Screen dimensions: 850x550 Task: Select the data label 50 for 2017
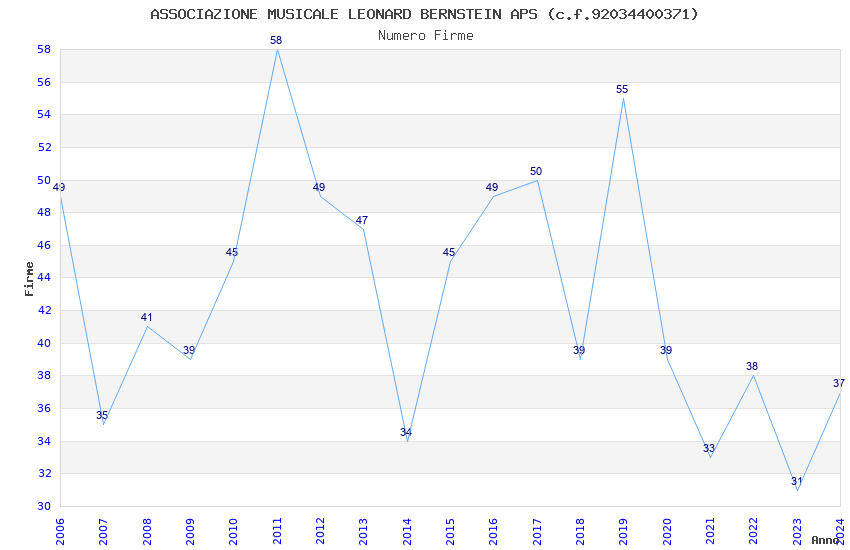536,171
